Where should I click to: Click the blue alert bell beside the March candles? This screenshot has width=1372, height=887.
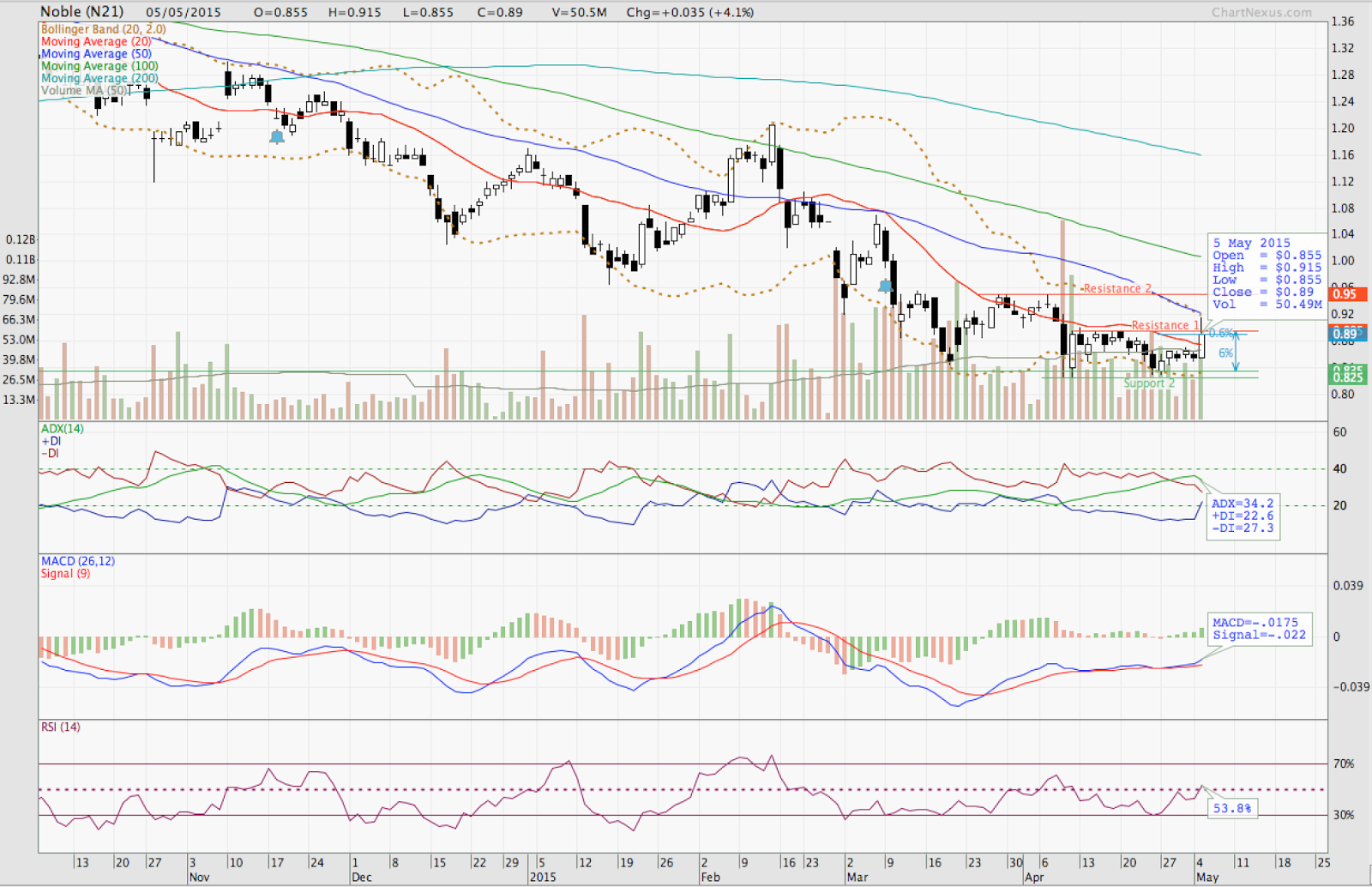(x=886, y=285)
